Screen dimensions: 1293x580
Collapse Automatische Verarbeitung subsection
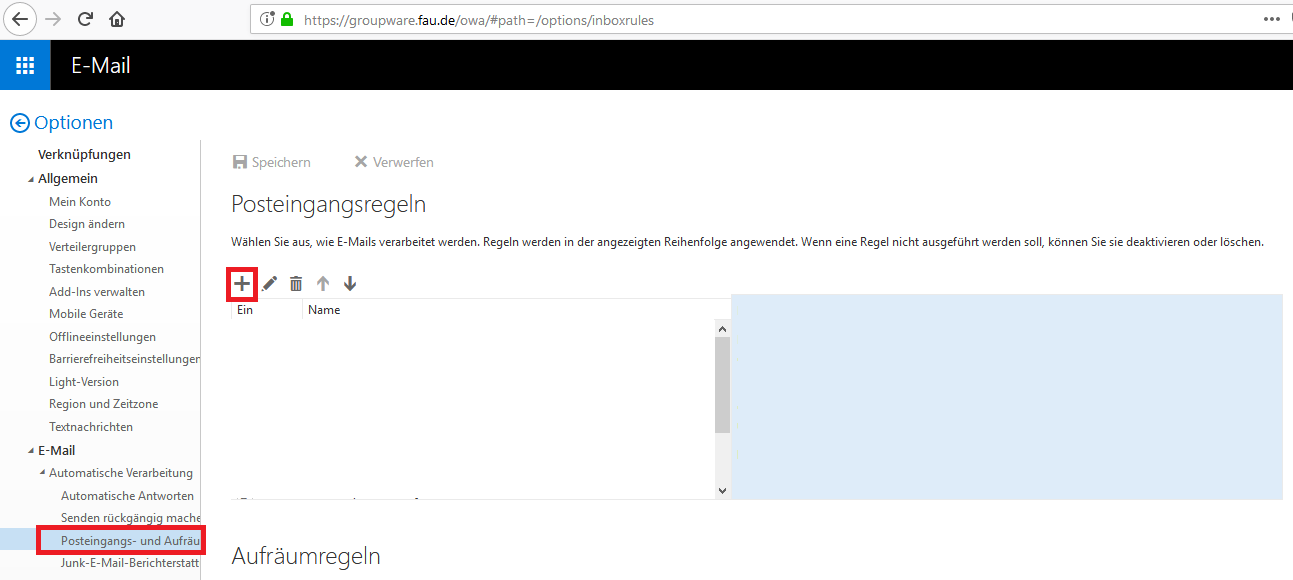tap(42, 473)
